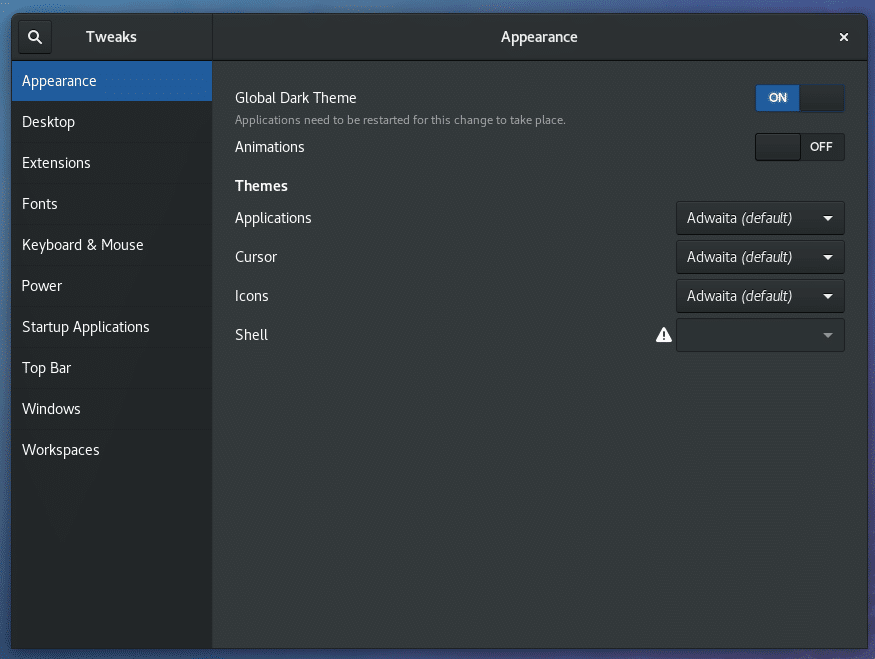875x659 pixels.
Task: Open the Applications theme dropdown
Action: pyautogui.click(x=760, y=217)
